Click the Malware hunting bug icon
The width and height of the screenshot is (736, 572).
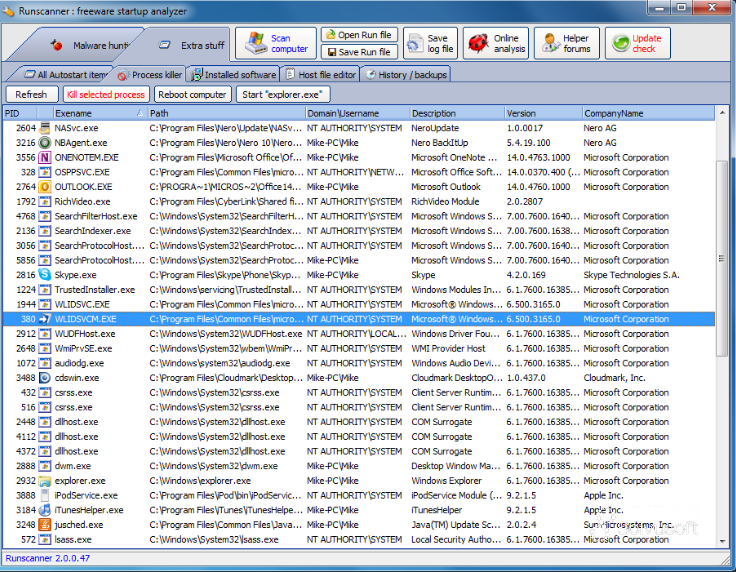pos(57,45)
